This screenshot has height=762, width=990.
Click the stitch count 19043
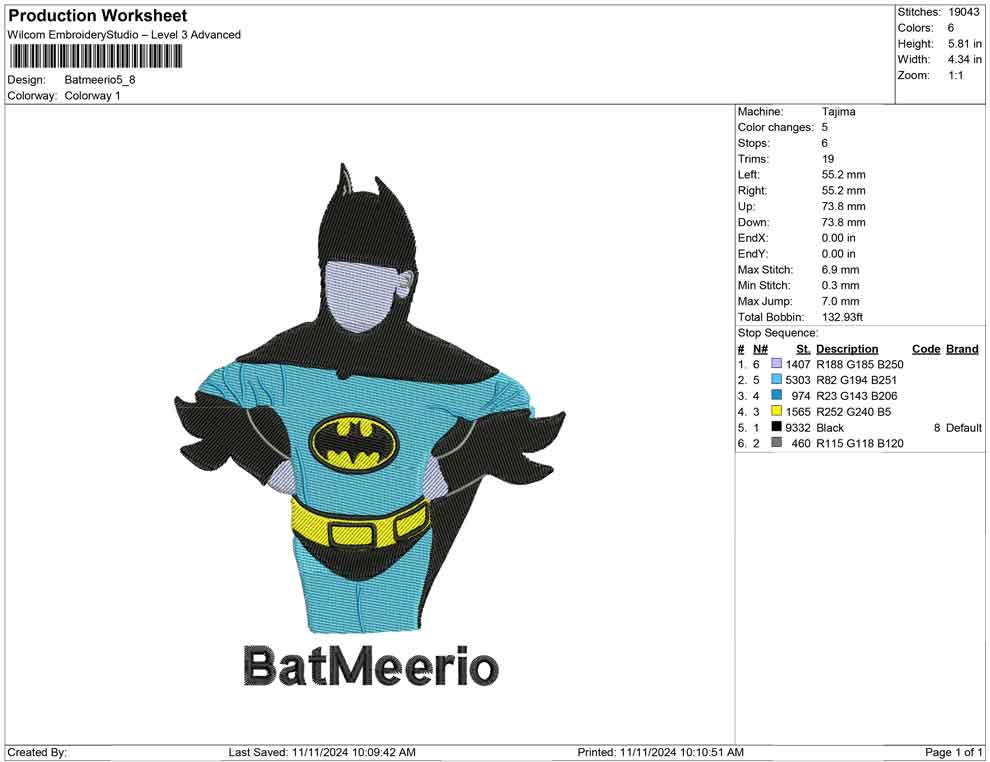click(963, 12)
